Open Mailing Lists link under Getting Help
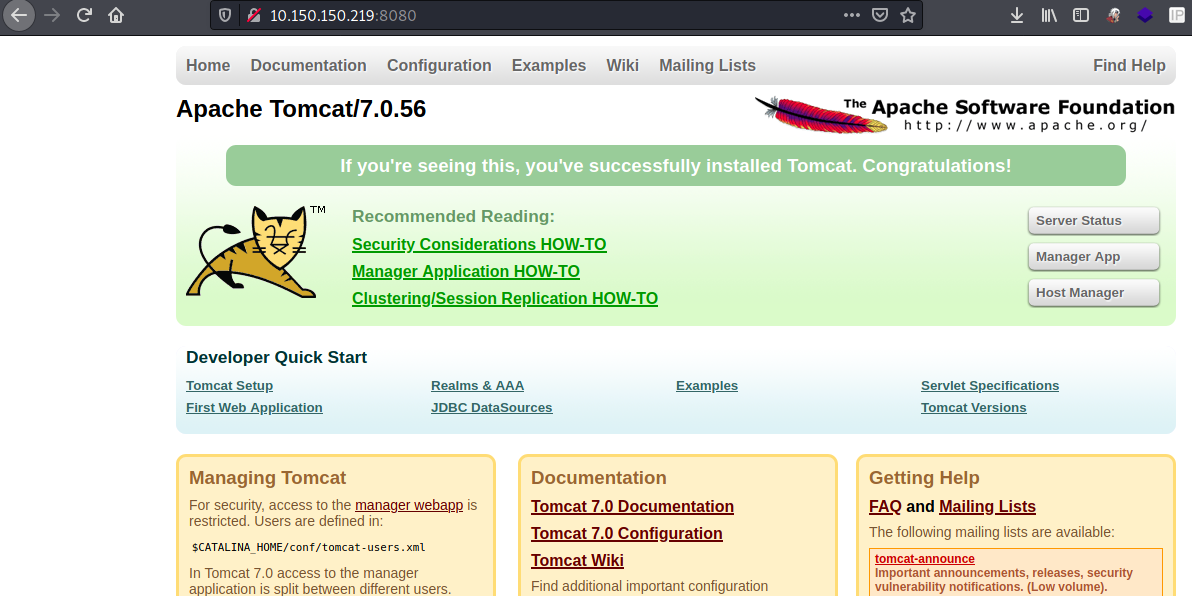The image size is (1192, 596). click(988, 506)
